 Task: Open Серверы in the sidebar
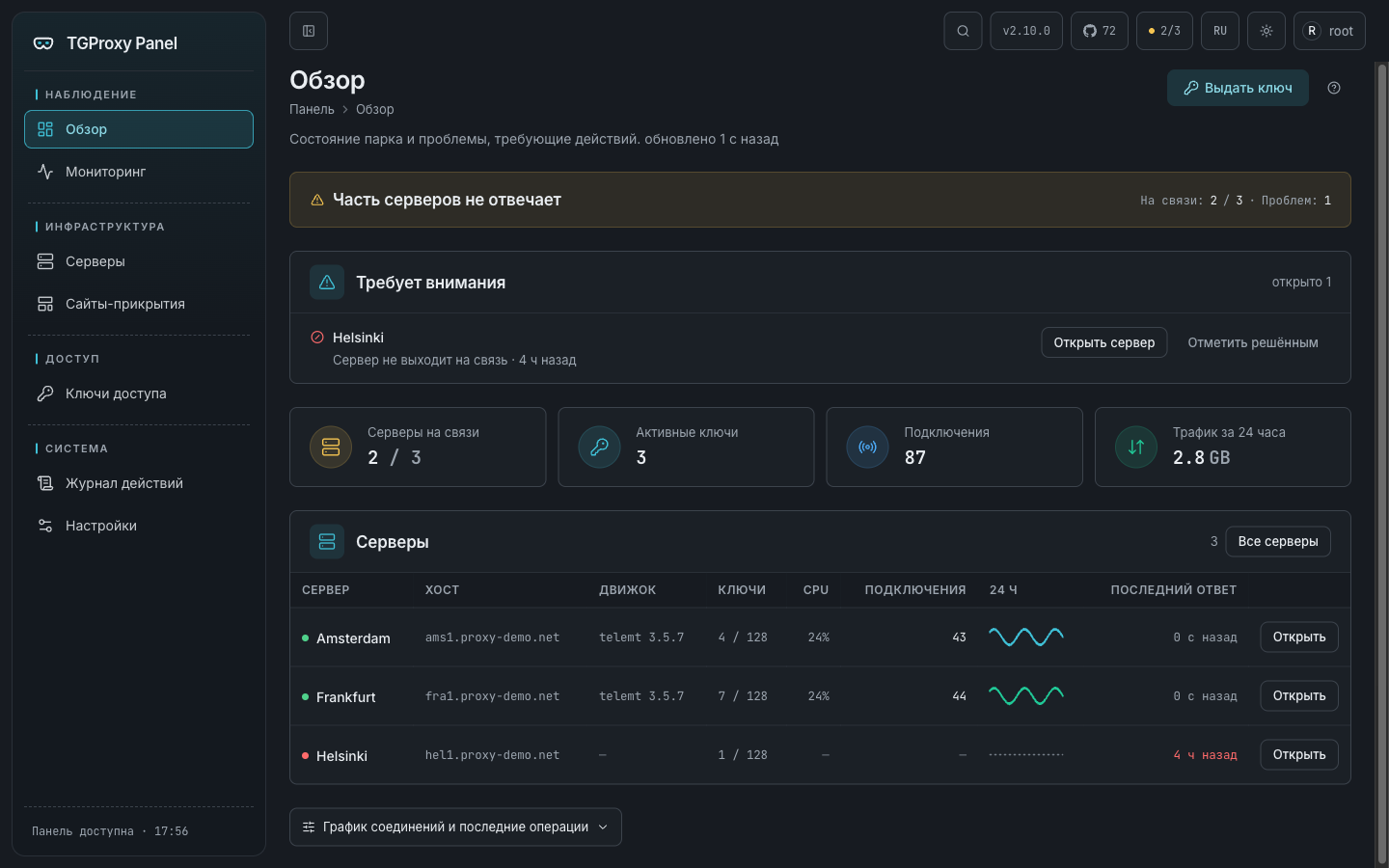click(x=139, y=261)
